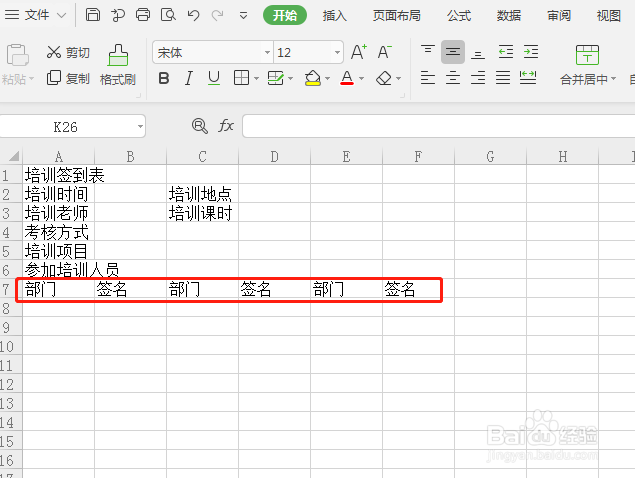Expand paste 粘贴 options arrow

31,79
